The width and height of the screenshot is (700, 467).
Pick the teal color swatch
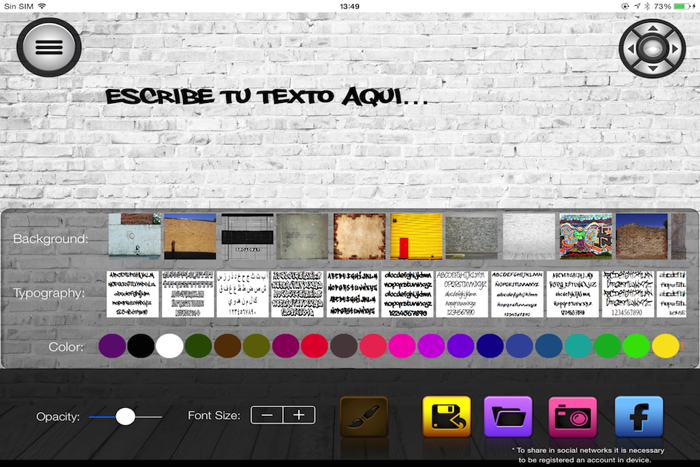pos(578,346)
